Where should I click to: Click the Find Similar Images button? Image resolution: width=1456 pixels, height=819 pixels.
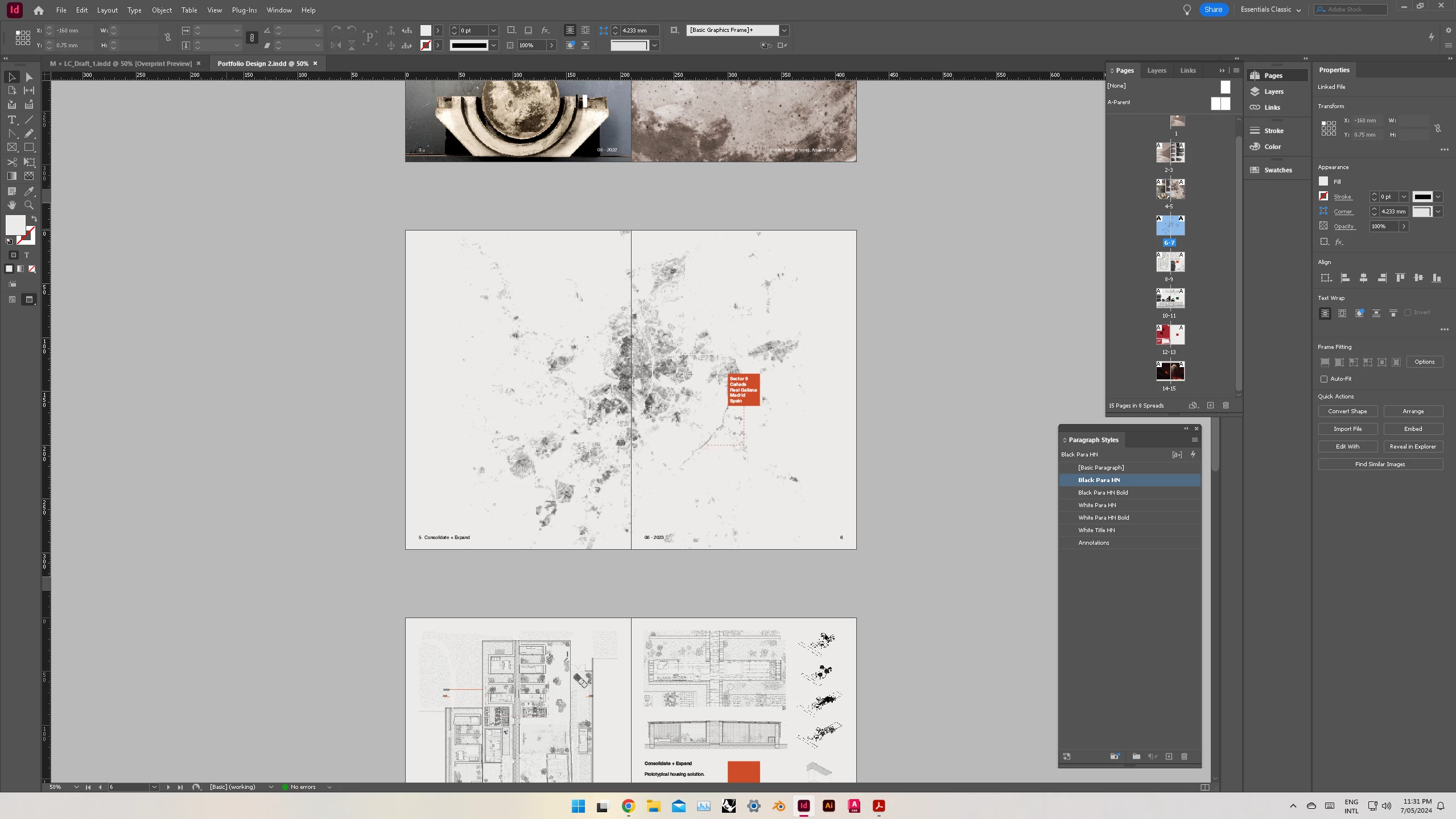[1380, 464]
